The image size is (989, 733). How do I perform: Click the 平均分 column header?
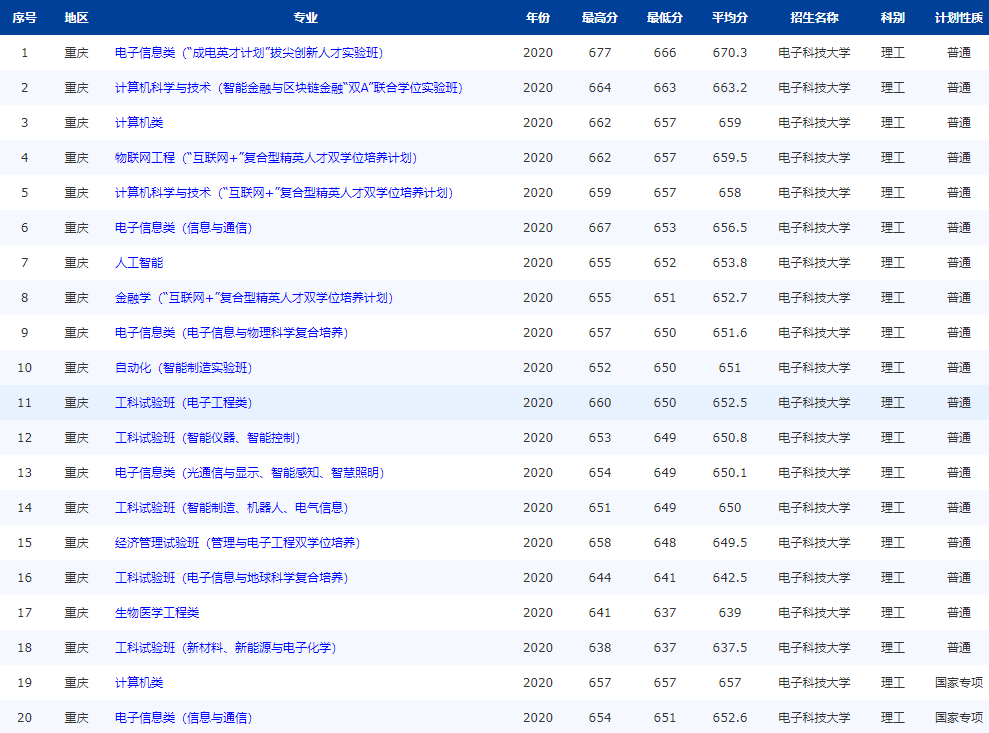[x=729, y=16]
